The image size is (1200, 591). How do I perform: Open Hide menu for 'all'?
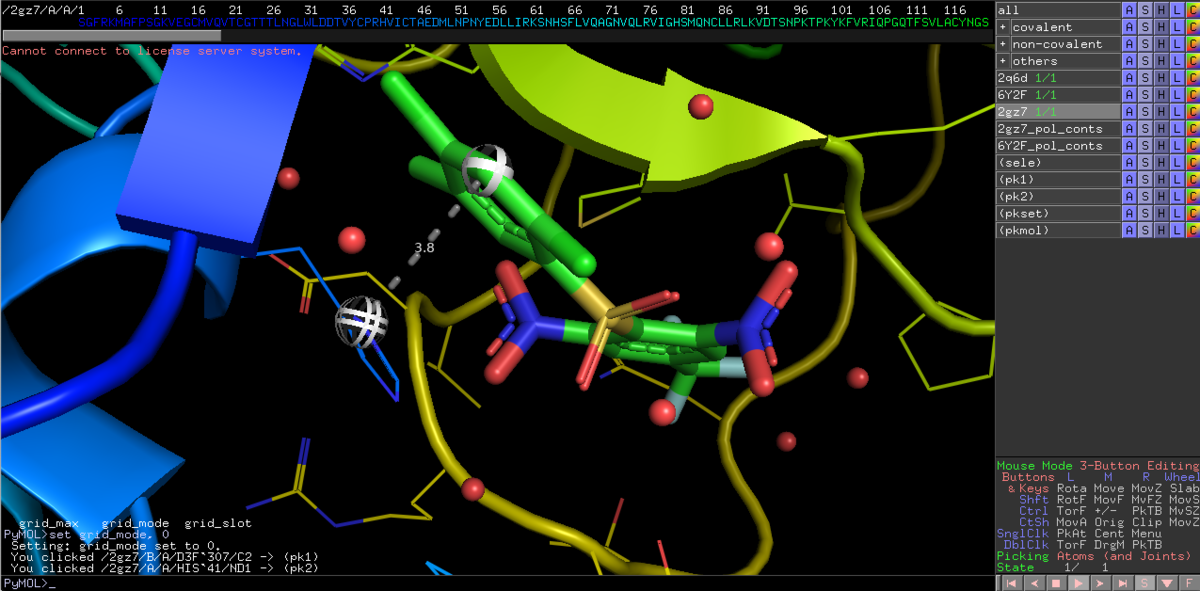coord(1161,10)
